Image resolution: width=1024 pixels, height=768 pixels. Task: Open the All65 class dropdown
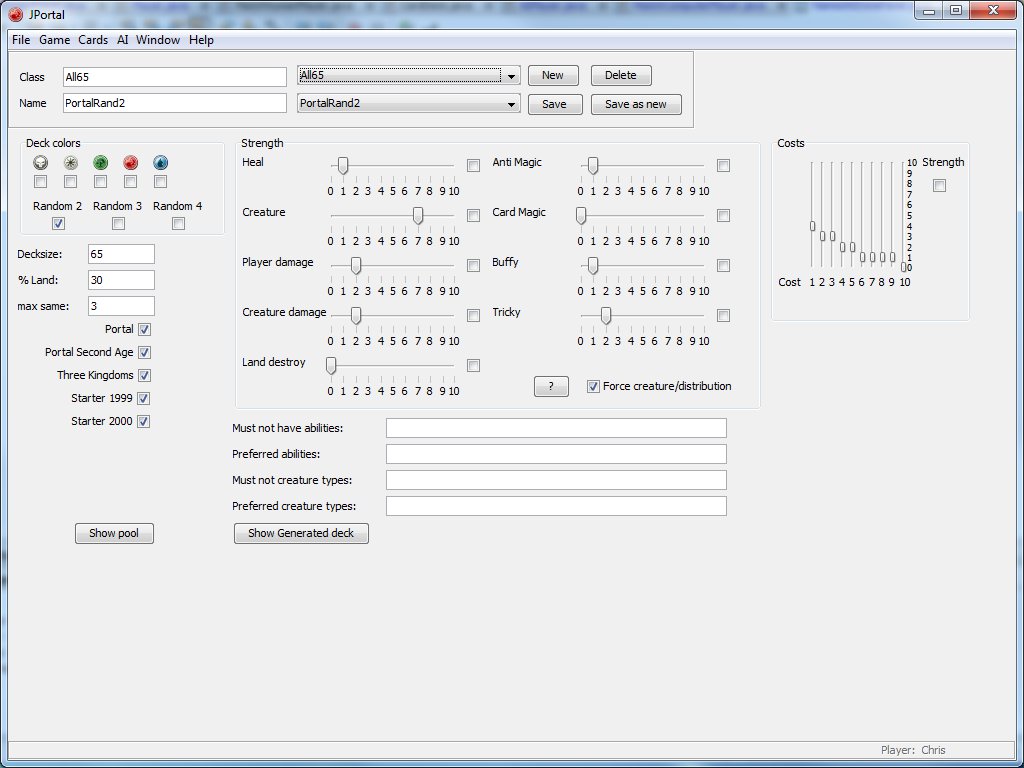[x=511, y=76]
